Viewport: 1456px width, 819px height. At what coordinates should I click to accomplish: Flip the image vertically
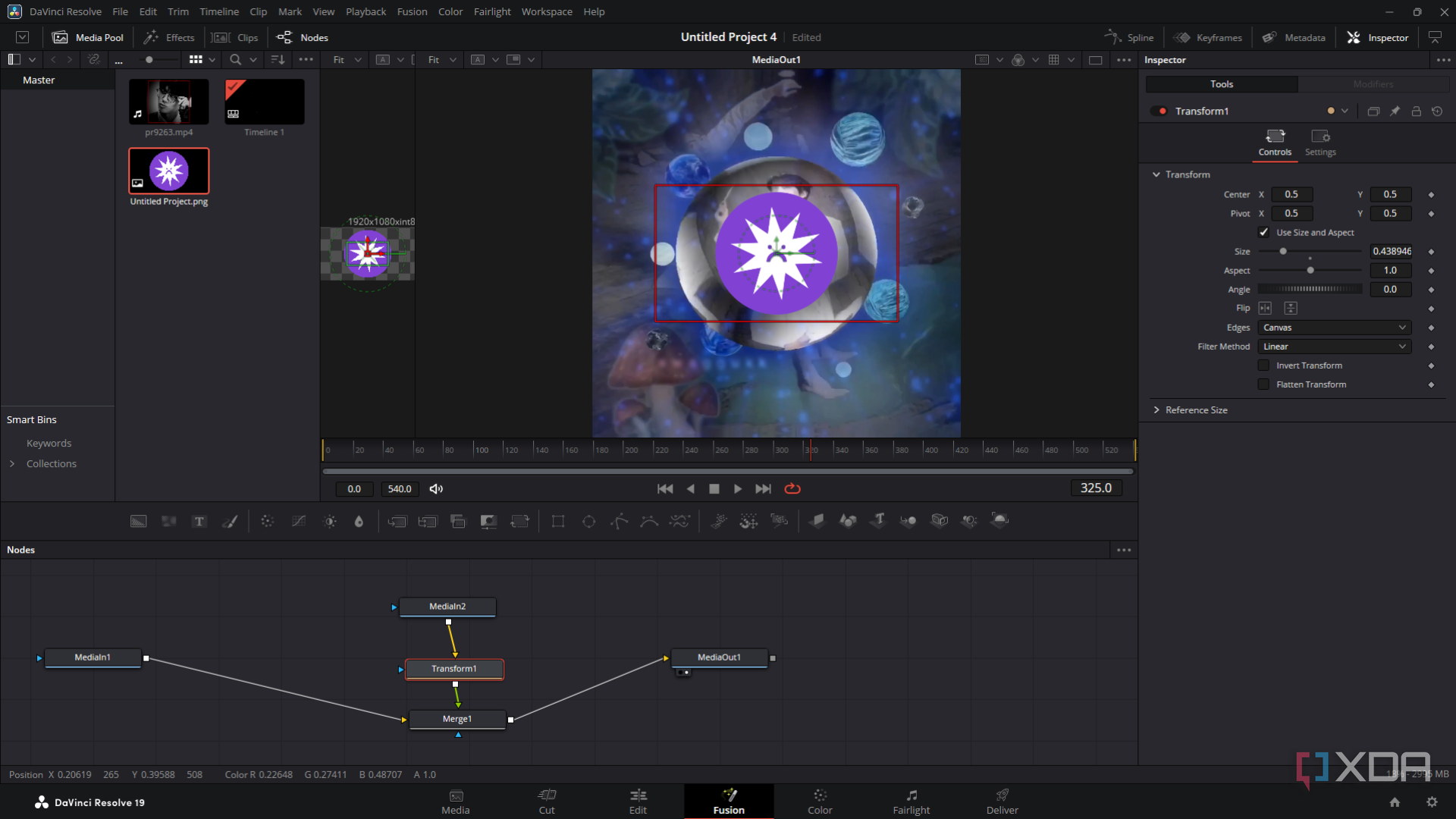coord(1291,308)
